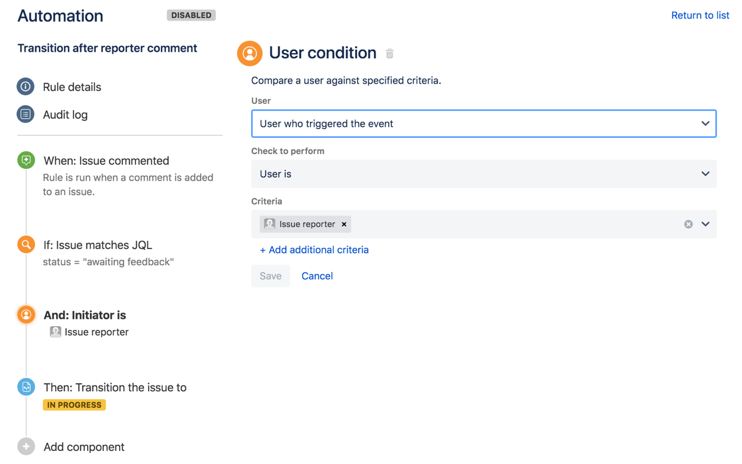Remove the Issue reporter criteria tag

click(x=344, y=224)
